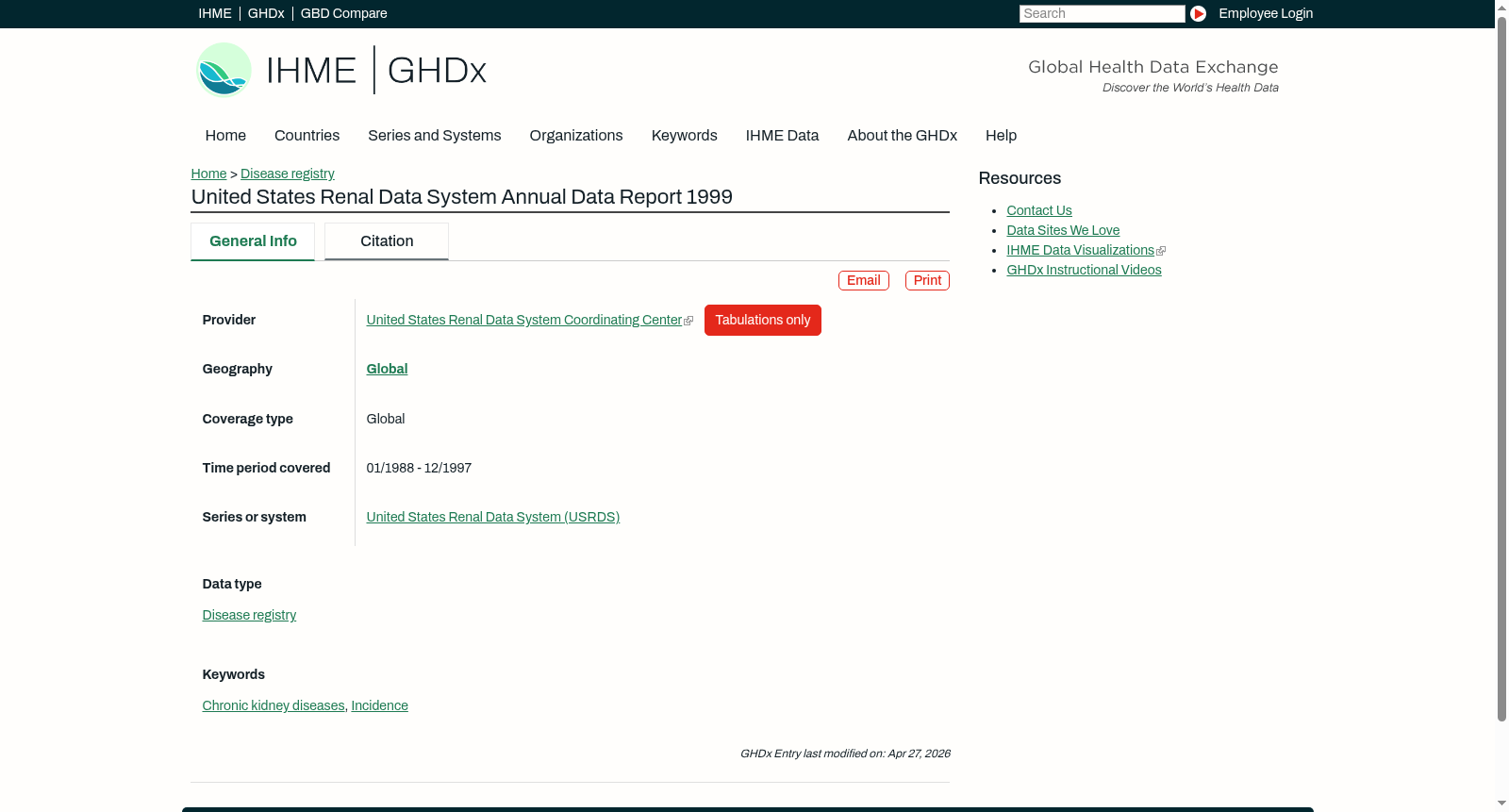Open Contact Us resource link

(x=1038, y=211)
